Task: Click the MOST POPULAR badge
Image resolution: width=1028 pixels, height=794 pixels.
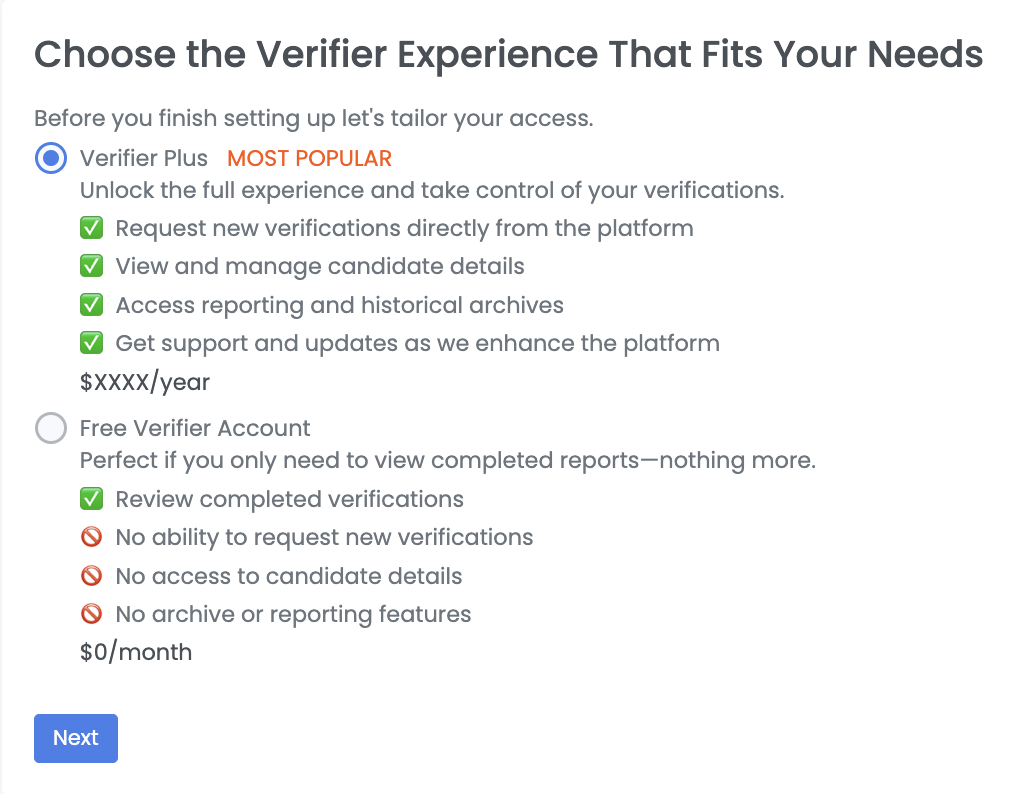Action: [310, 158]
